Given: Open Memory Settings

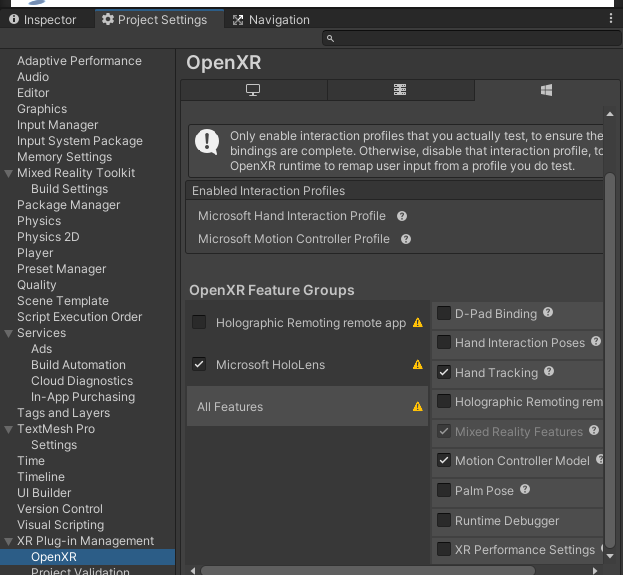Looking at the screenshot, I should click(64, 157).
